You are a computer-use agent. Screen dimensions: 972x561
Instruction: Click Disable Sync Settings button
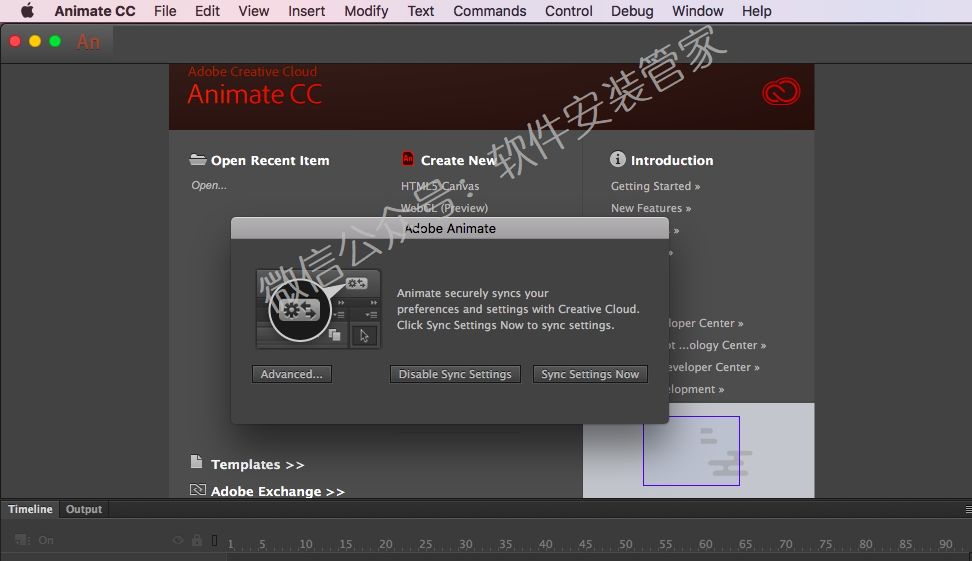tap(455, 374)
